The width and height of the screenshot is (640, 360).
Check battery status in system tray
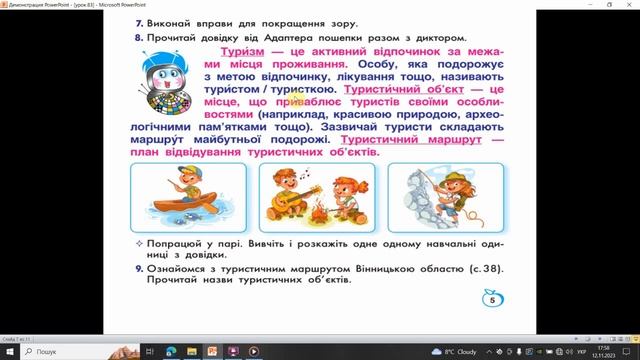click(549, 352)
